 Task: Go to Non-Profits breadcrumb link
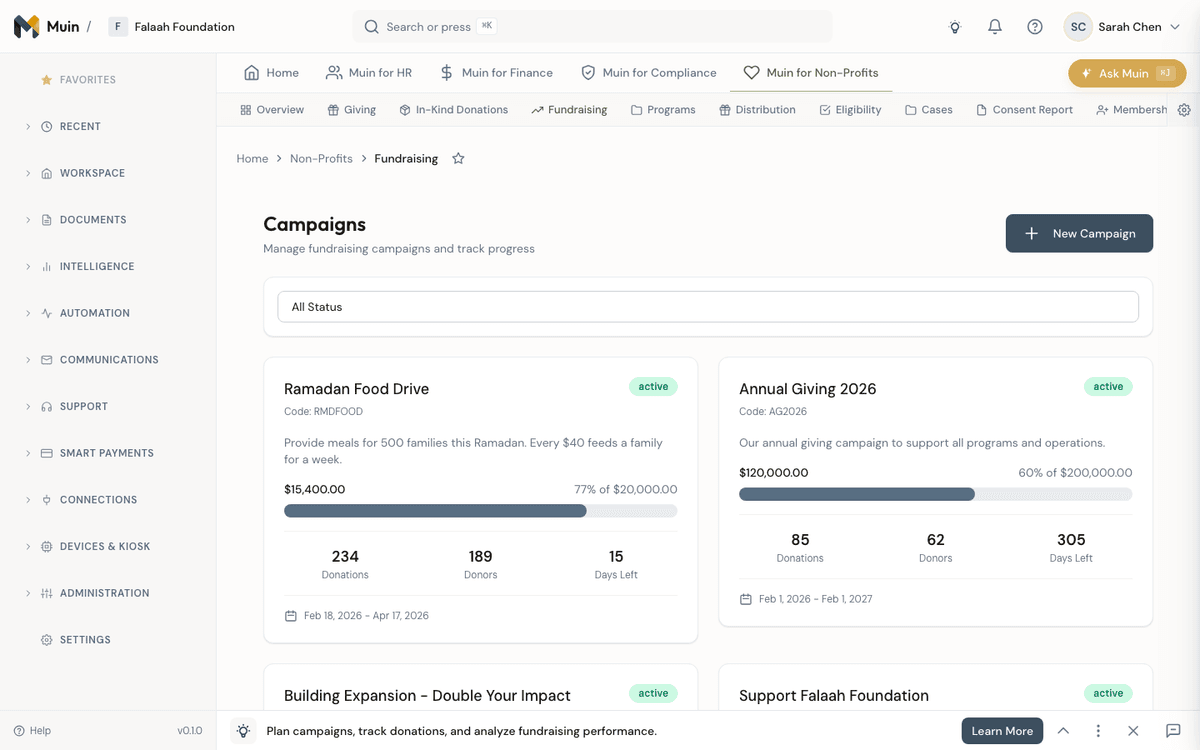321,158
